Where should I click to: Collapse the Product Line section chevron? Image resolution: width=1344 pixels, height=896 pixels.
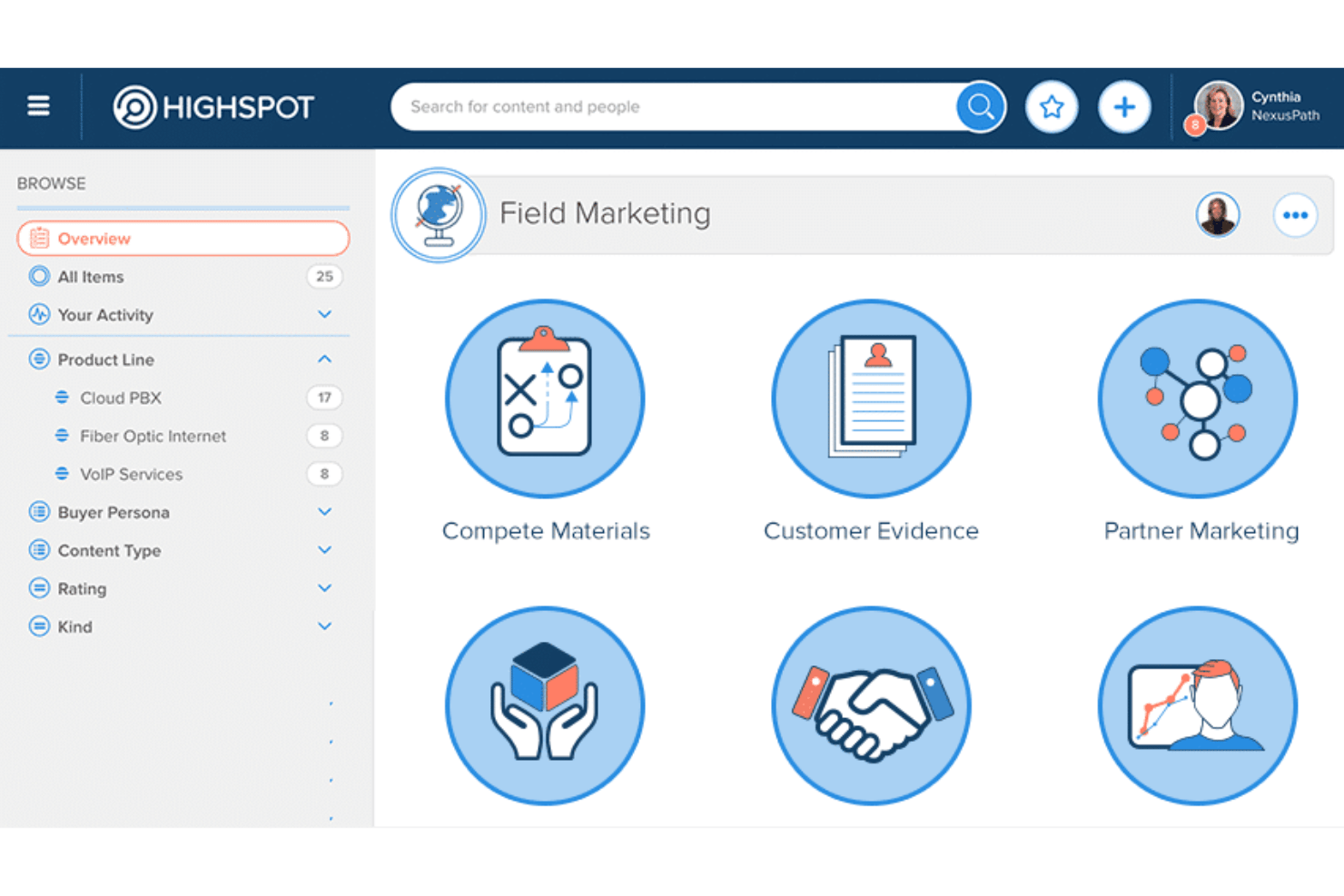[324, 359]
